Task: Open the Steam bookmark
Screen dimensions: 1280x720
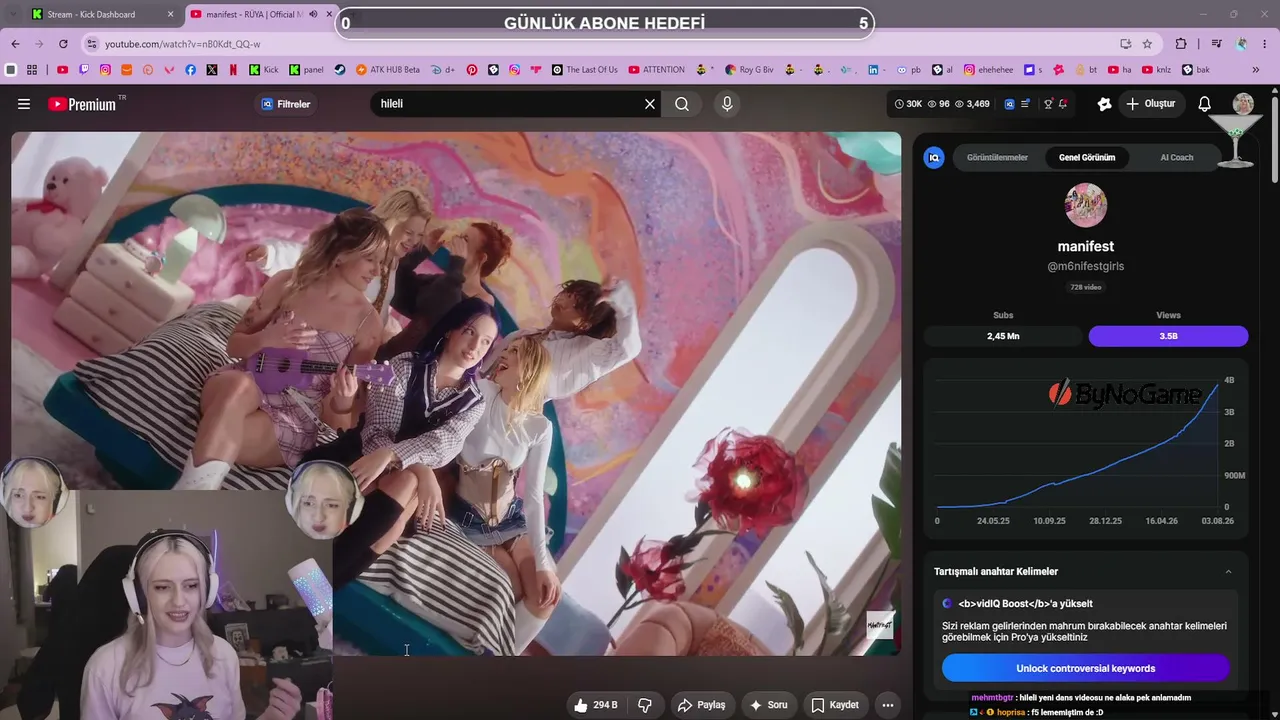Action: (340, 70)
